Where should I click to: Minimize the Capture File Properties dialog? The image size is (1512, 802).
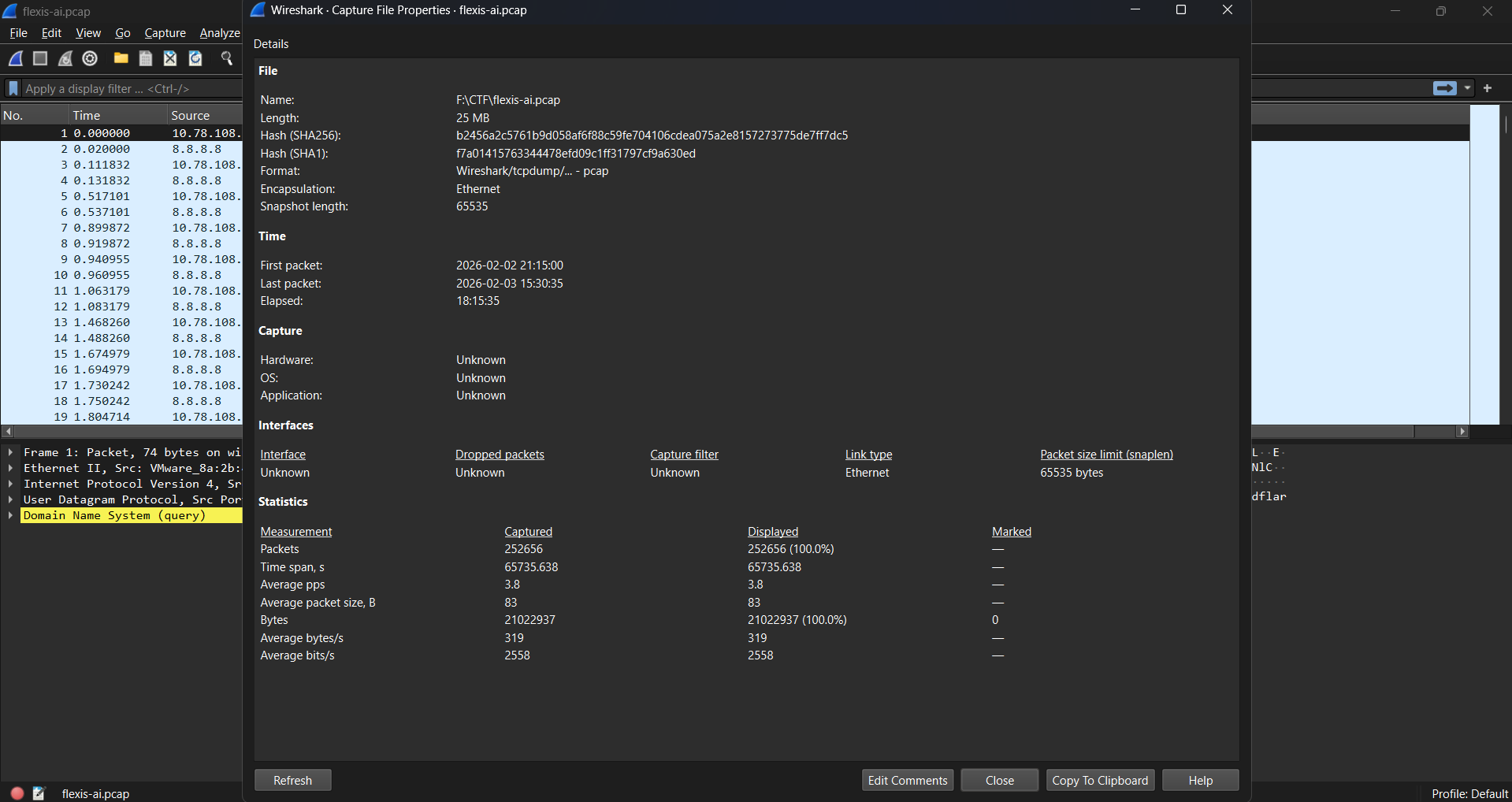(1135, 9)
